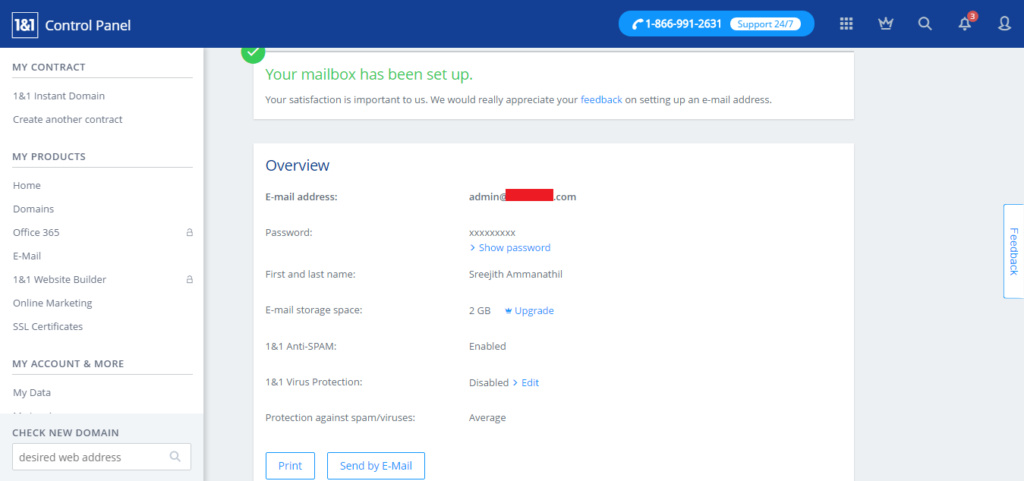Open the side Feedback tab

point(1013,251)
